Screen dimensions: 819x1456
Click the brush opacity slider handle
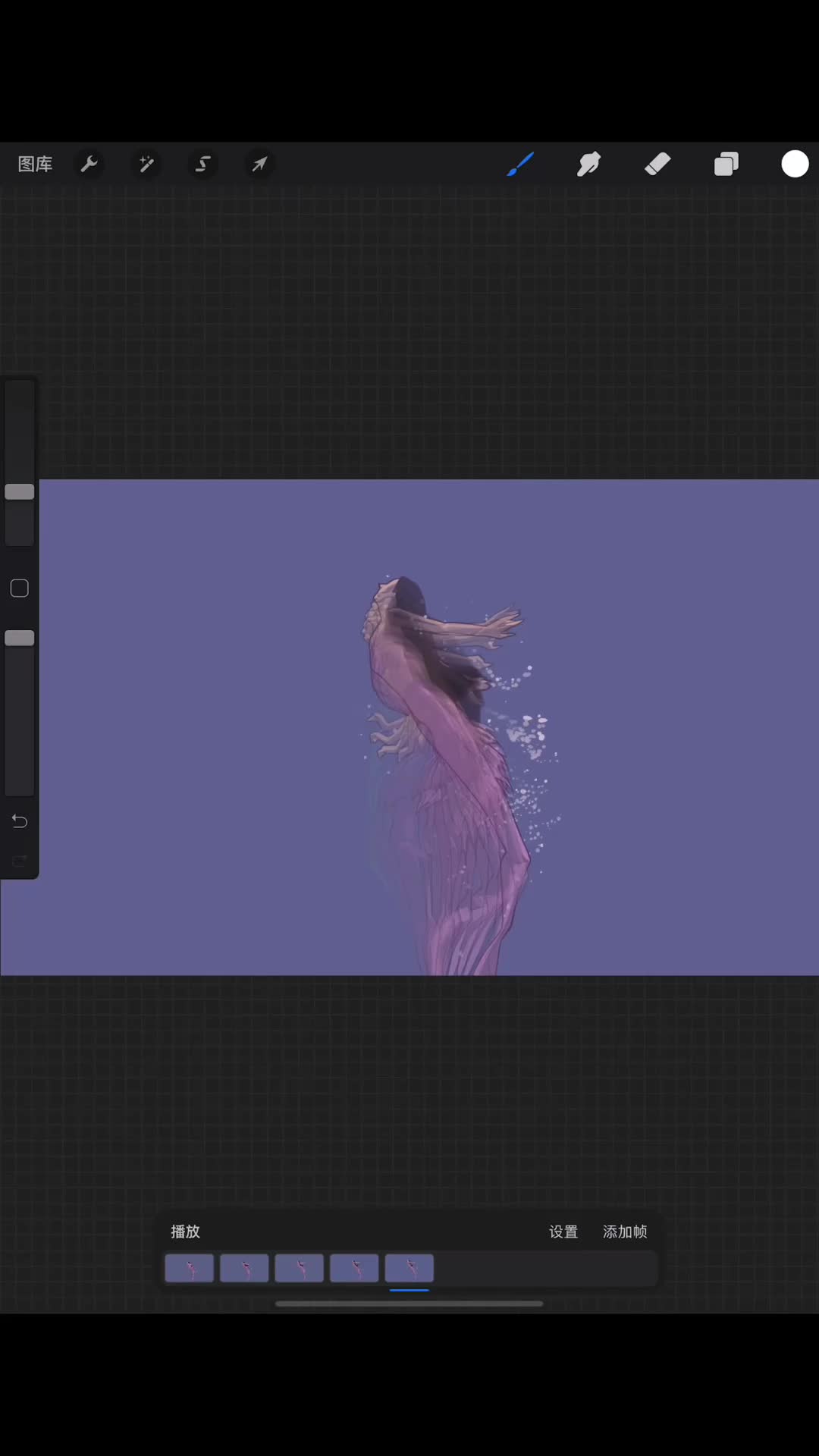(x=20, y=639)
